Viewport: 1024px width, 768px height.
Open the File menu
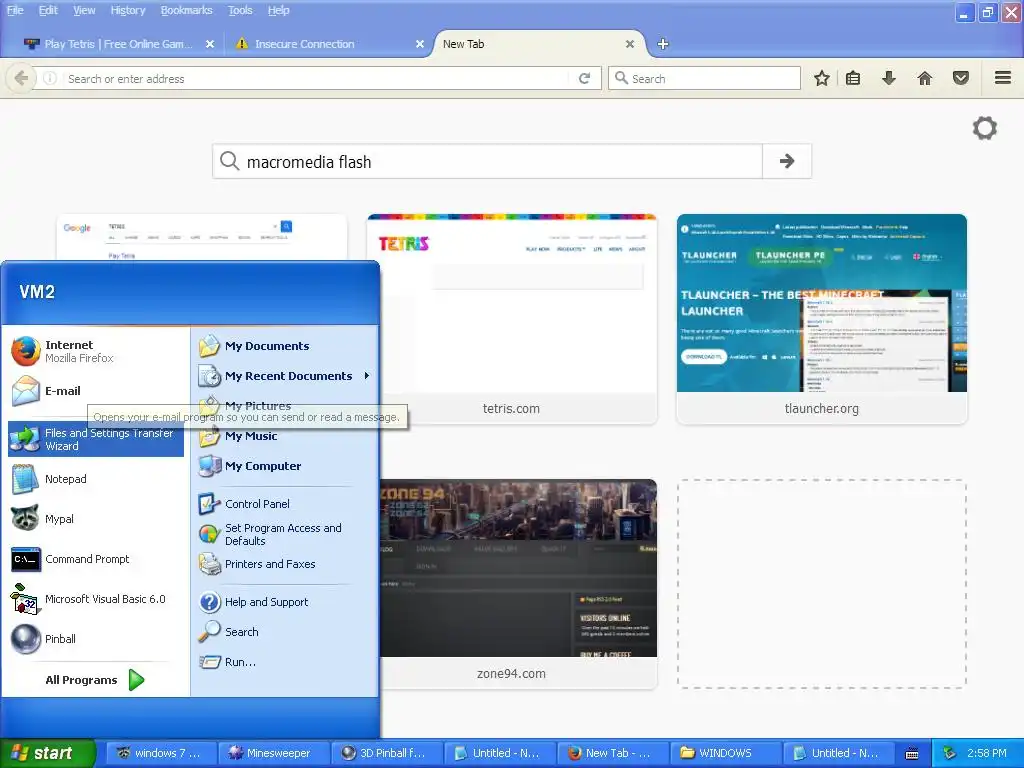[14, 10]
